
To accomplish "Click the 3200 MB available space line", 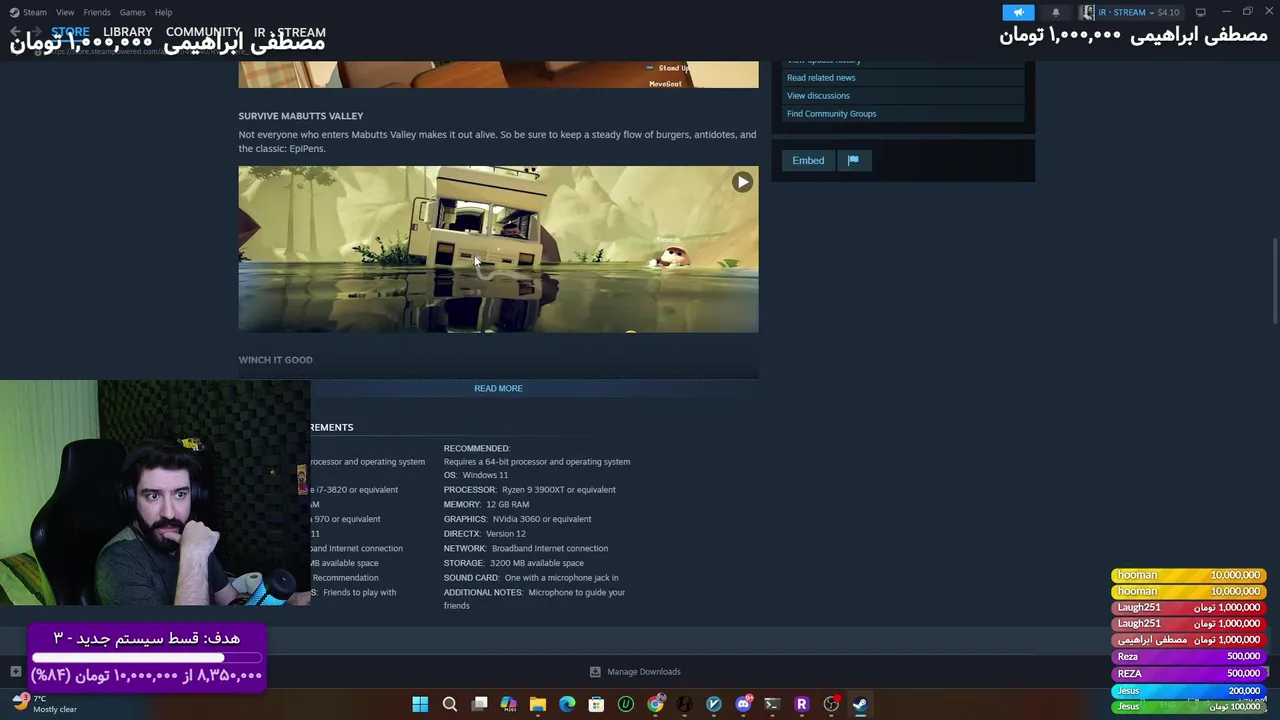I will 514,563.
